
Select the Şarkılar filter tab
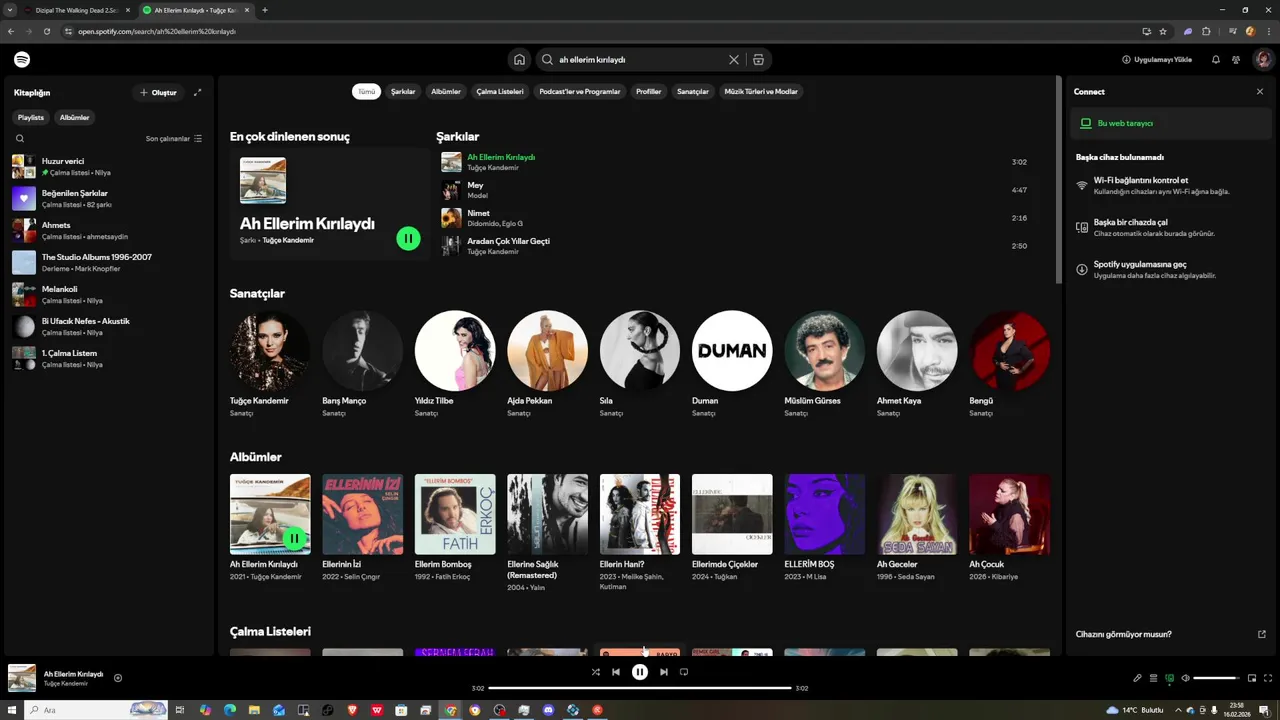(403, 91)
